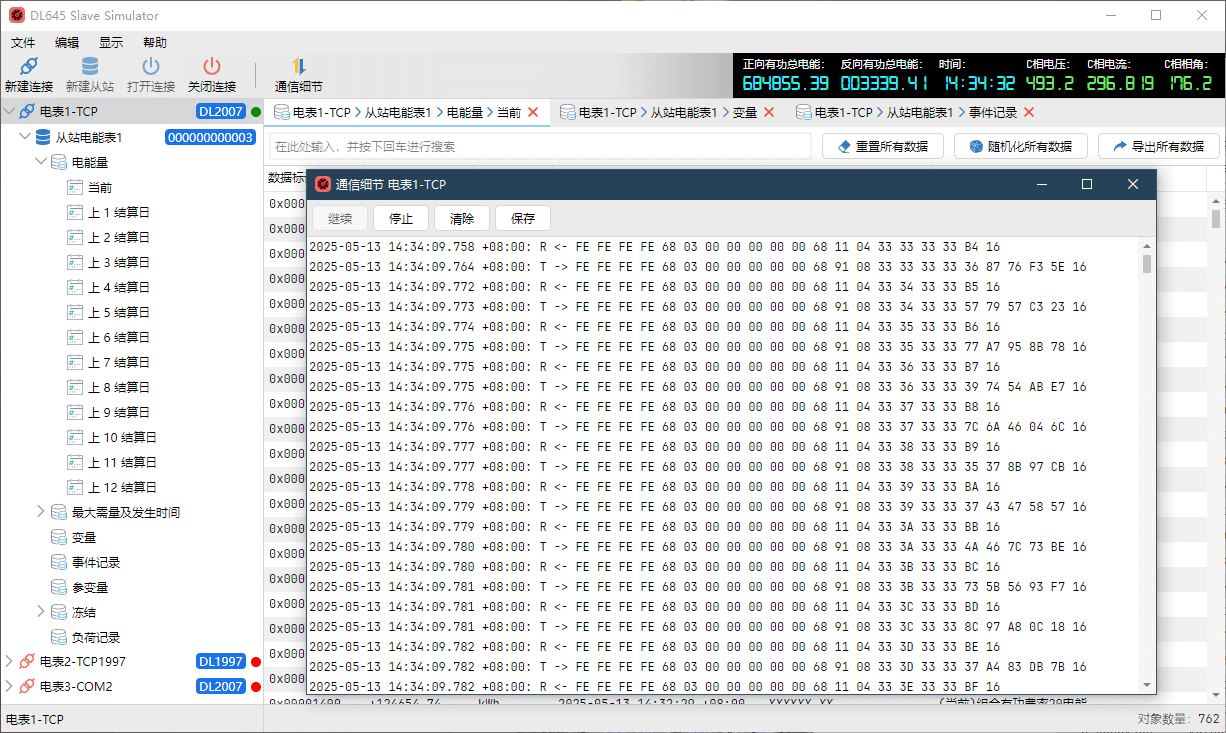Switch to the 事件记录 tab
1226x733 pixels.
pos(899,111)
